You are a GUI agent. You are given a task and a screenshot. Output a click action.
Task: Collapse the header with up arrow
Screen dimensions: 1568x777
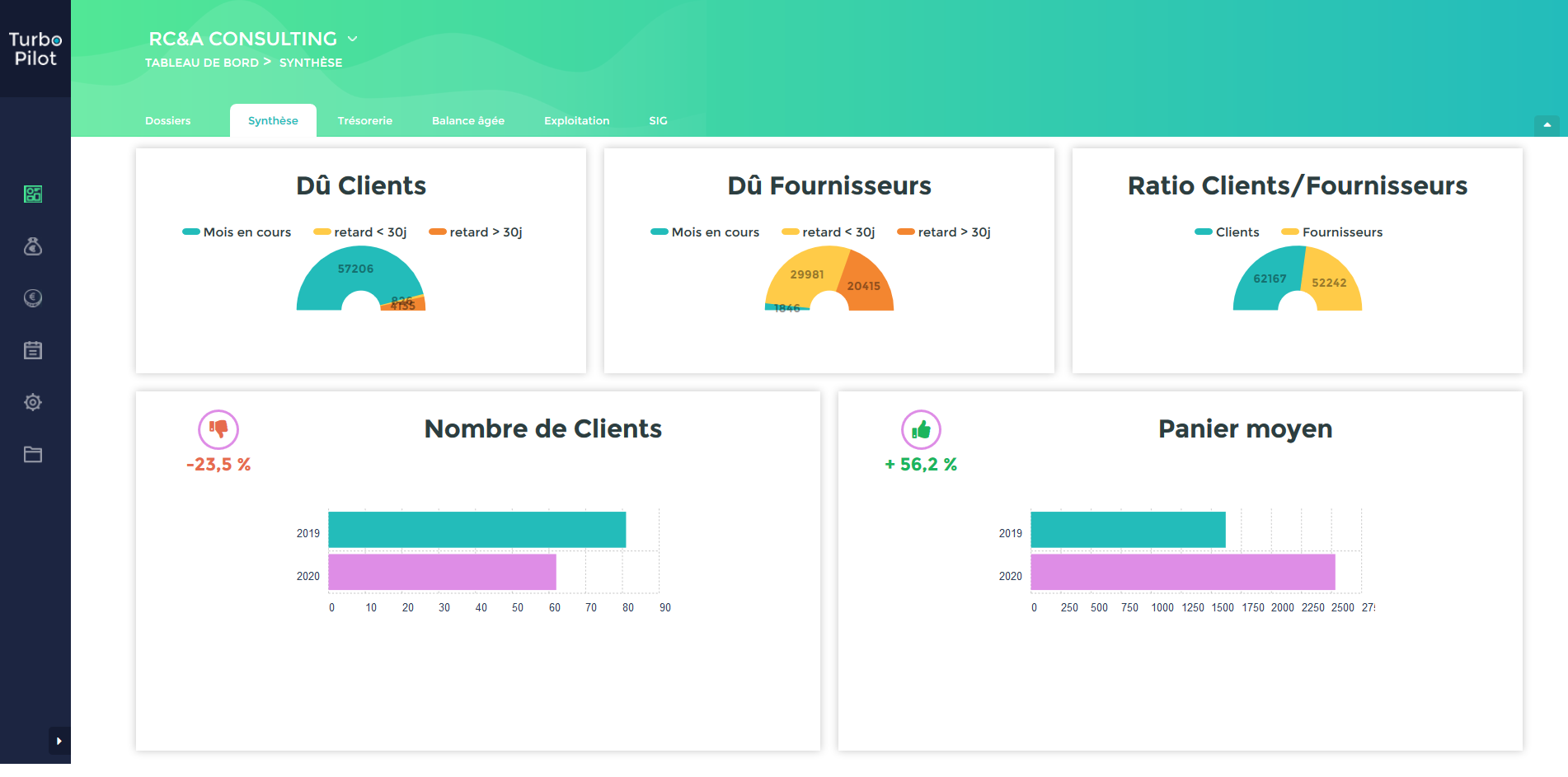[1547, 125]
